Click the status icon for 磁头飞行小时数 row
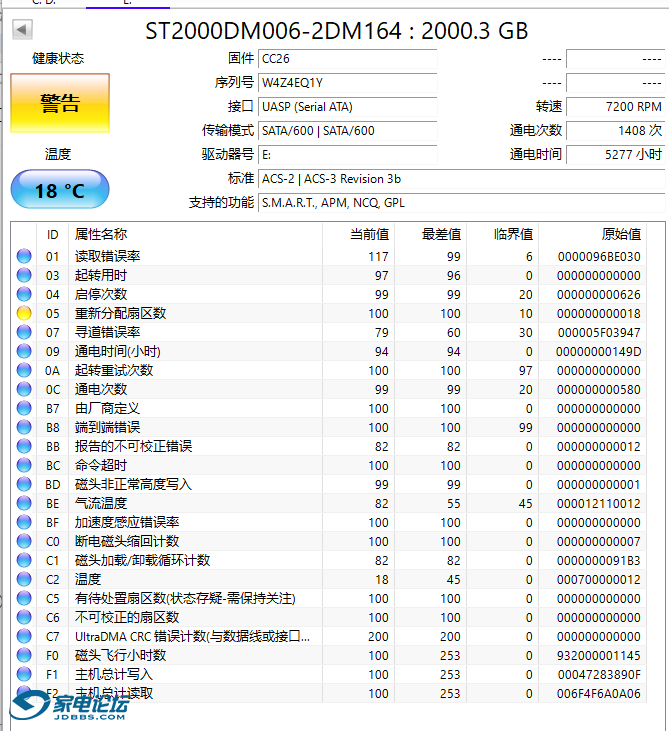669x731 pixels. 24,655
